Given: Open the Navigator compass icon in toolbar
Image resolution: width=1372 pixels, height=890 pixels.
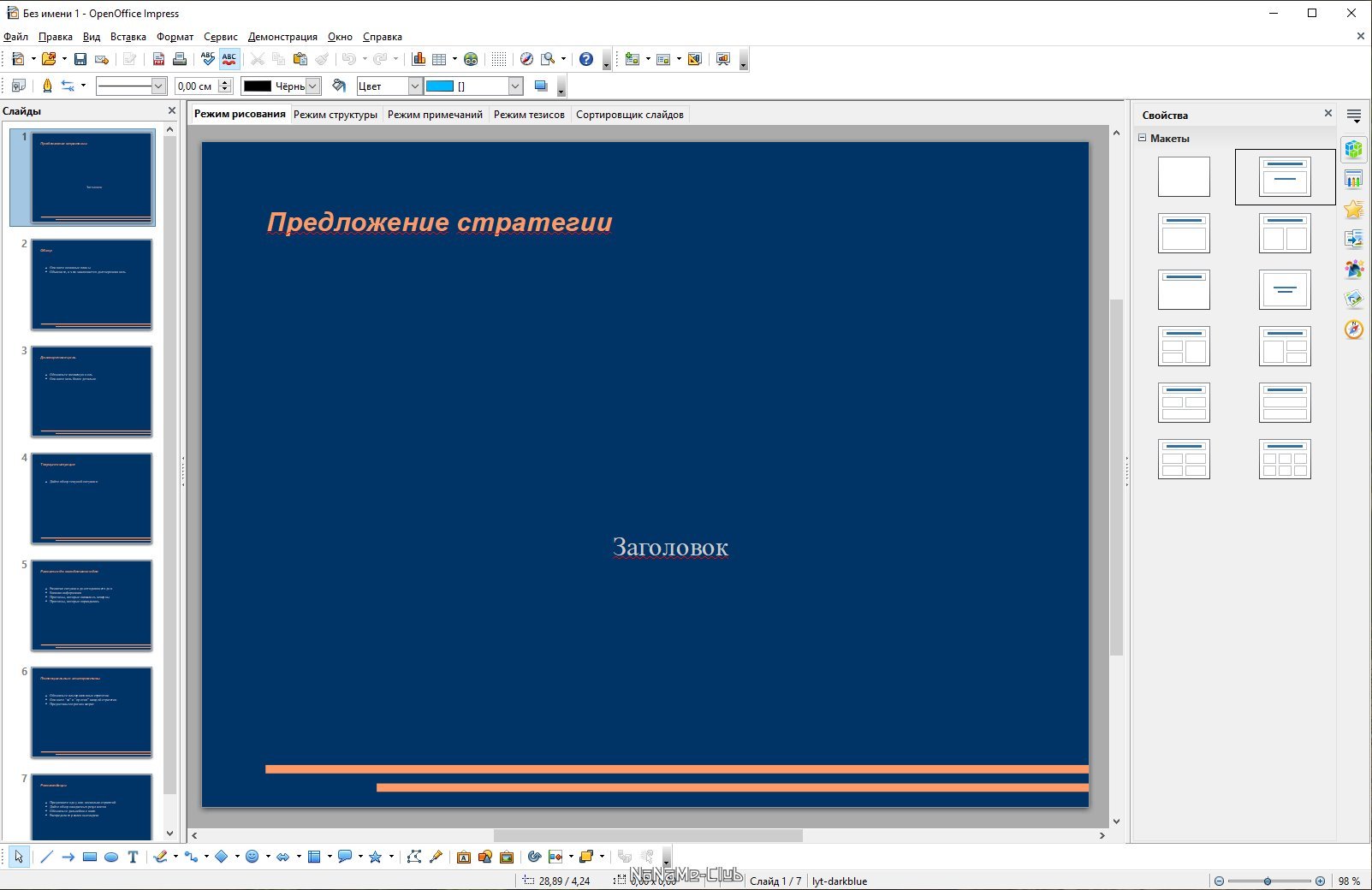Looking at the screenshot, I should click(526, 59).
